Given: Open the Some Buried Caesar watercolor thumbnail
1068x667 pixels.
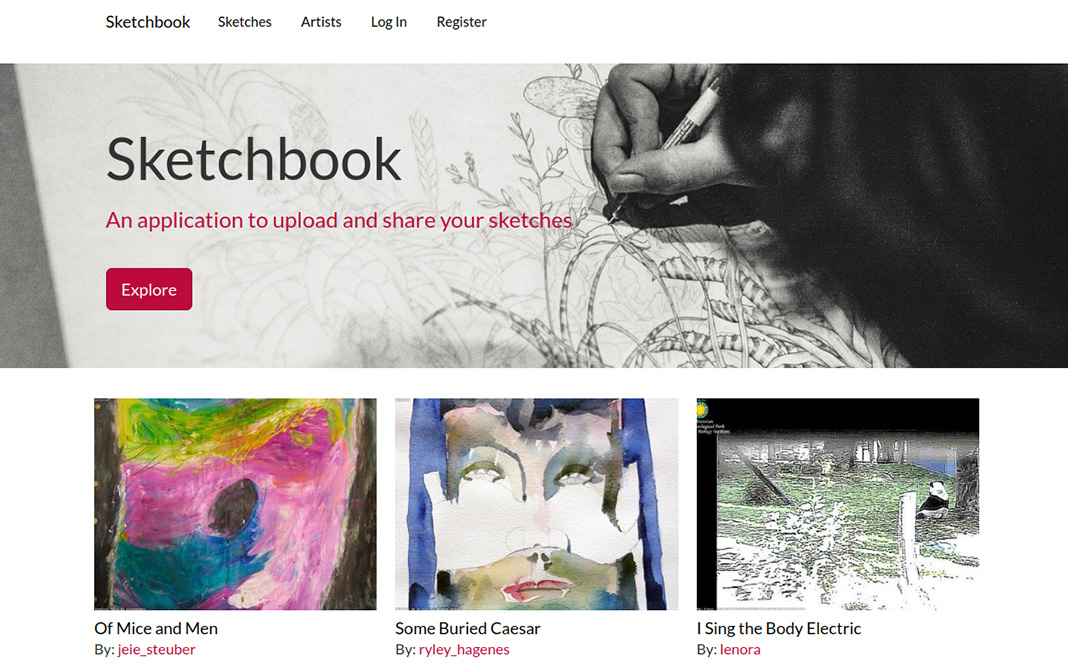Looking at the screenshot, I should (x=537, y=504).
